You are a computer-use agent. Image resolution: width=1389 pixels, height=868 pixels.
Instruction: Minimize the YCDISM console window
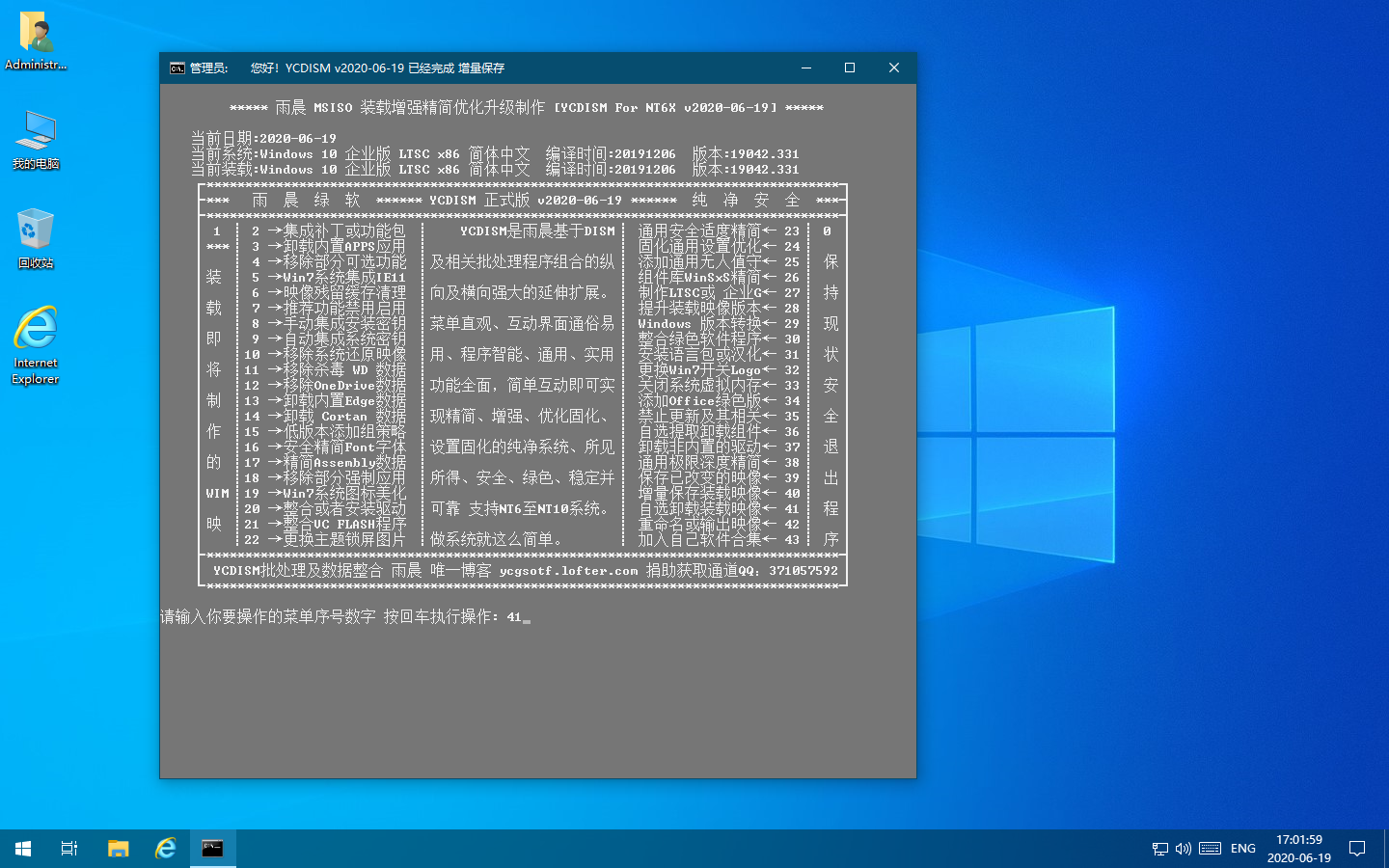pos(806,68)
